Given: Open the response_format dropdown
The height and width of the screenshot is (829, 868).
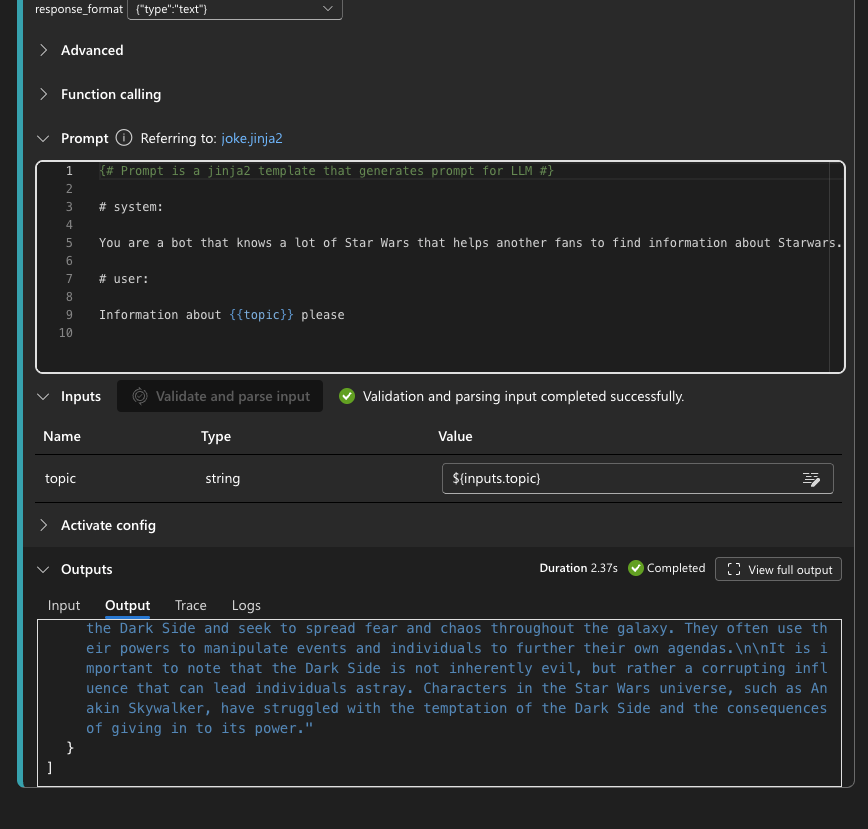Looking at the screenshot, I should coord(235,9).
